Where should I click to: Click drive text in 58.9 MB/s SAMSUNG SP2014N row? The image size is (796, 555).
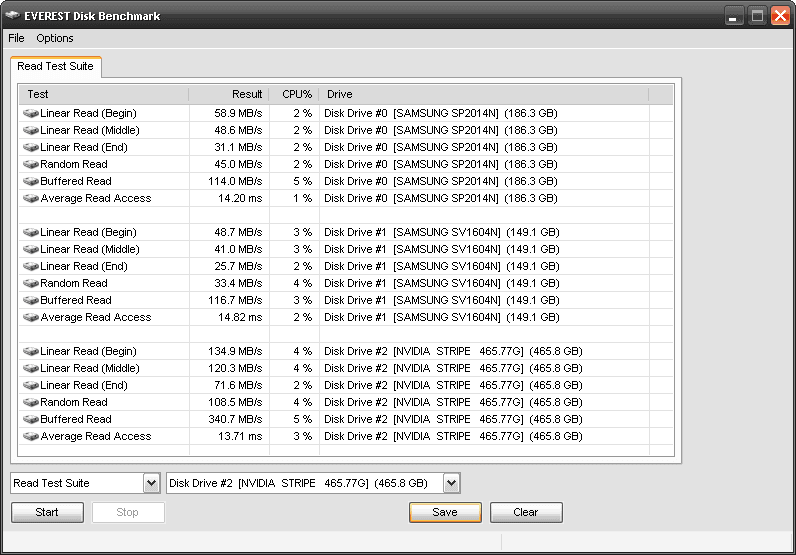click(441, 113)
